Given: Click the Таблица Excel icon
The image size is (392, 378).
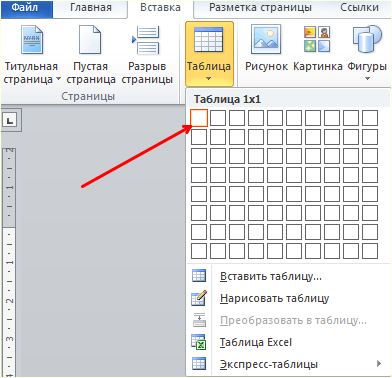Looking at the screenshot, I should (199, 342).
